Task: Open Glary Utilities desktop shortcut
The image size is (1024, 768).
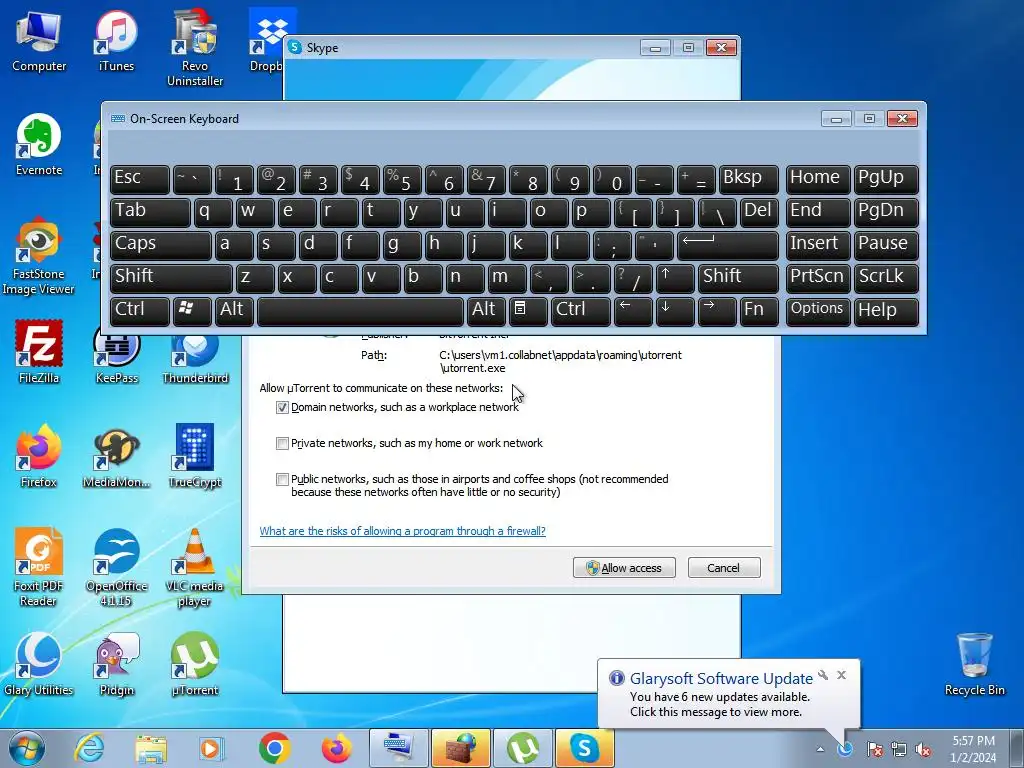Action: [39, 665]
